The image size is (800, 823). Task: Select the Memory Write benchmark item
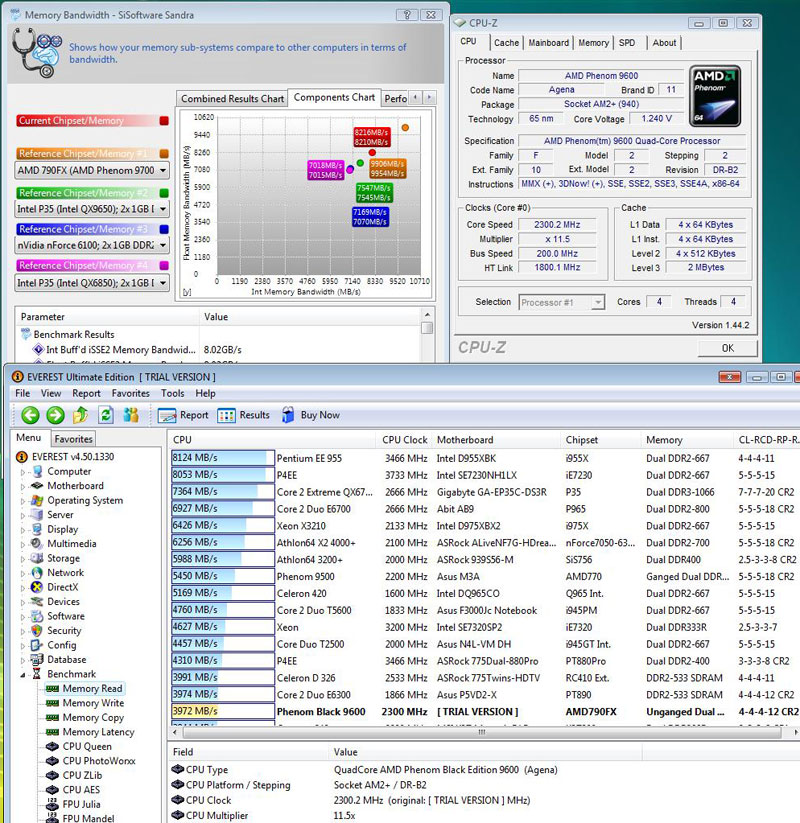point(85,703)
